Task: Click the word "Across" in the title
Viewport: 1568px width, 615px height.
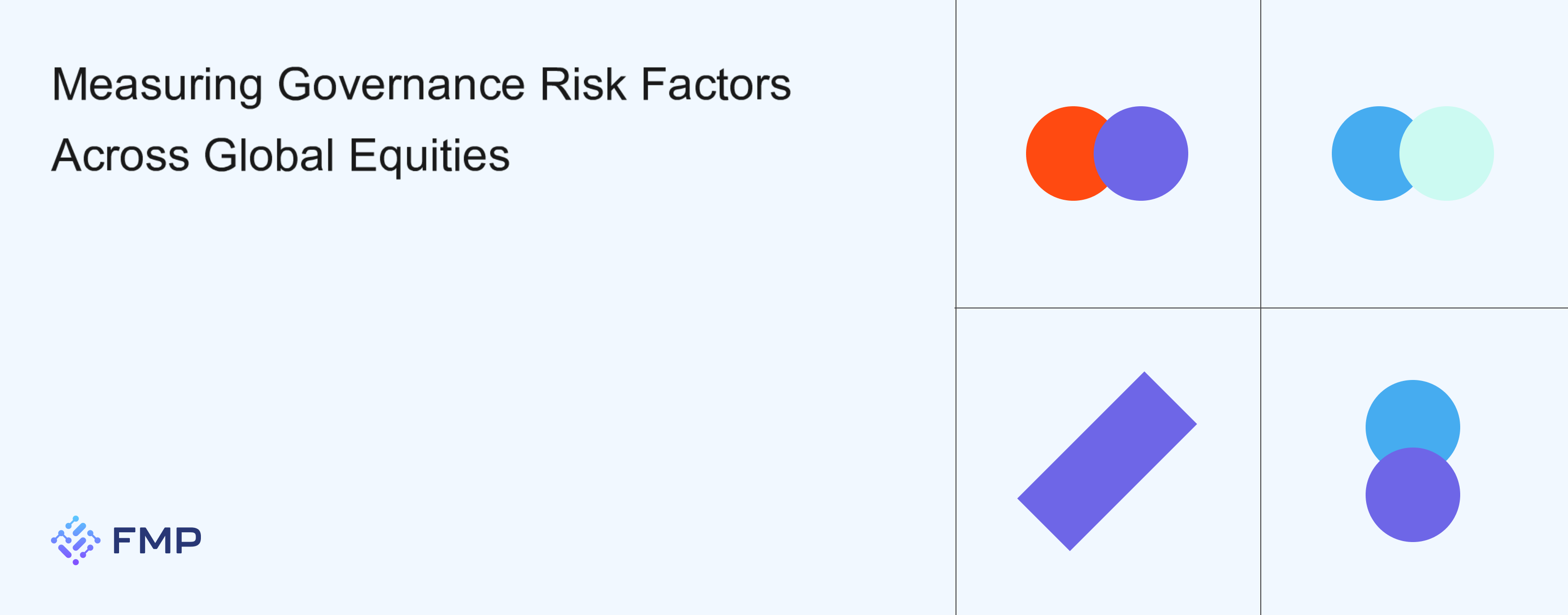Action: click(x=120, y=156)
